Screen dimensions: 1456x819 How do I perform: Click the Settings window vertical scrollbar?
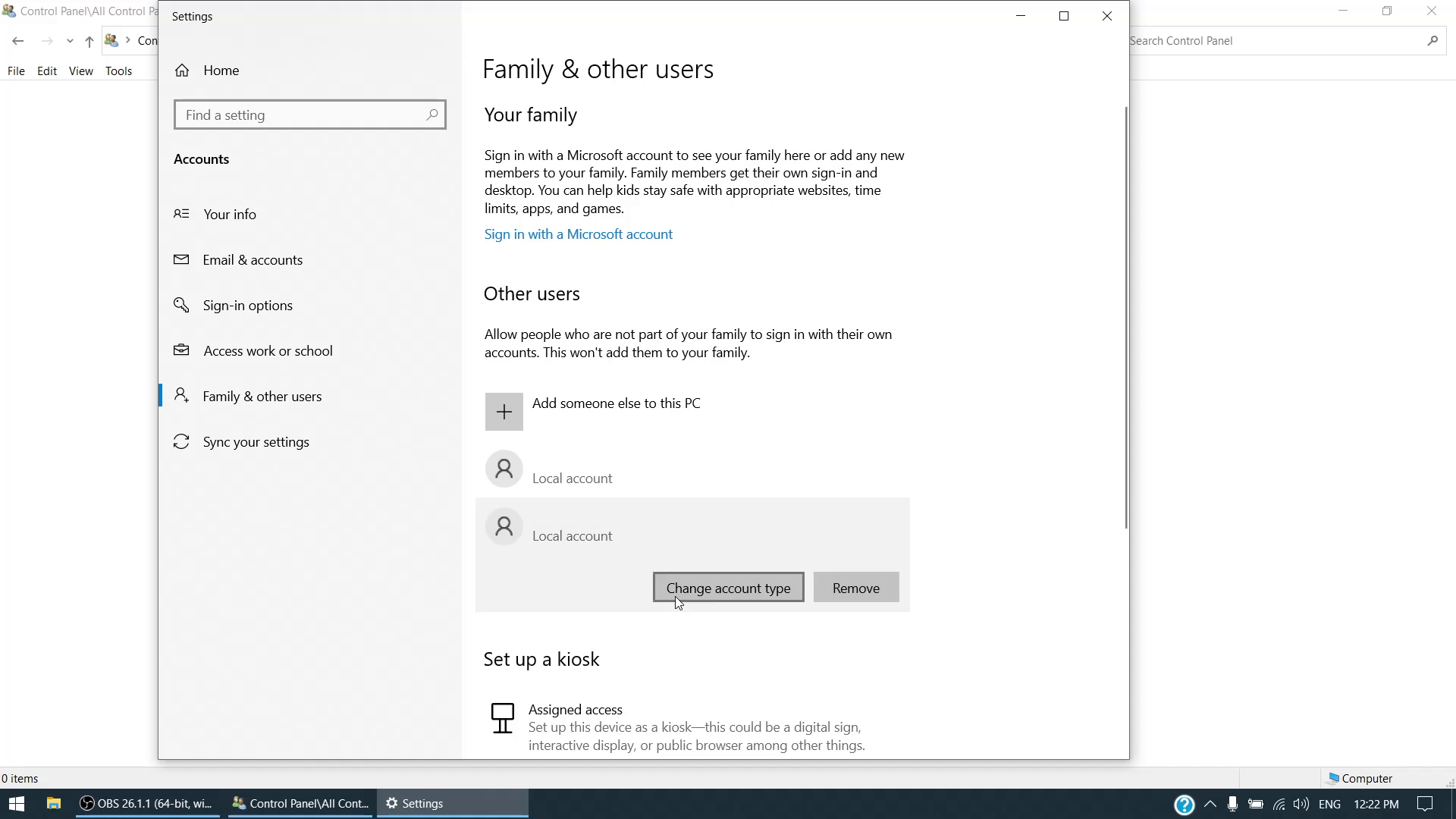tap(1125, 318)
